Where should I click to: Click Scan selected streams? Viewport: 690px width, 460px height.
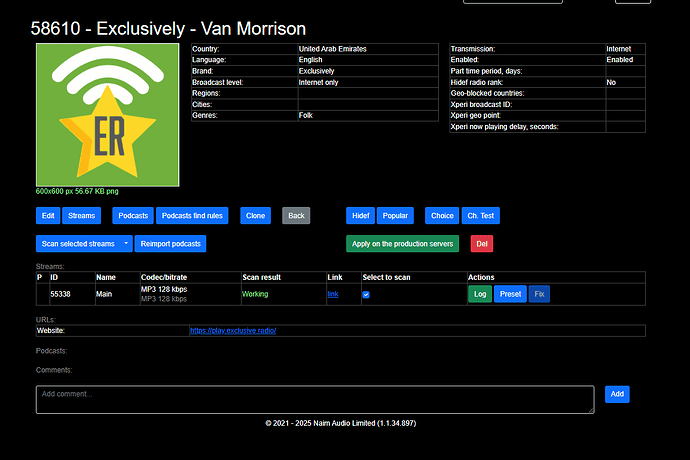point(78,244)
